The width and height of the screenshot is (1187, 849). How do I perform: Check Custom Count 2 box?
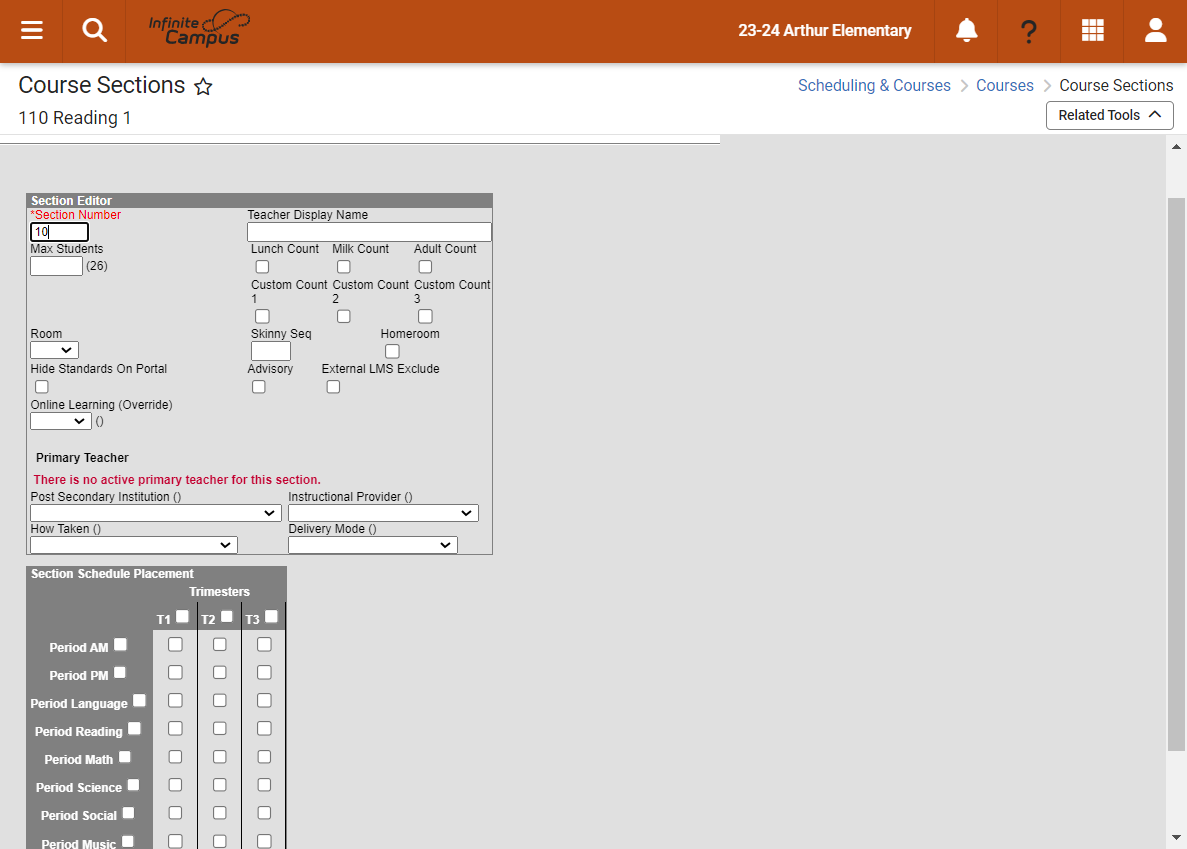344,316
